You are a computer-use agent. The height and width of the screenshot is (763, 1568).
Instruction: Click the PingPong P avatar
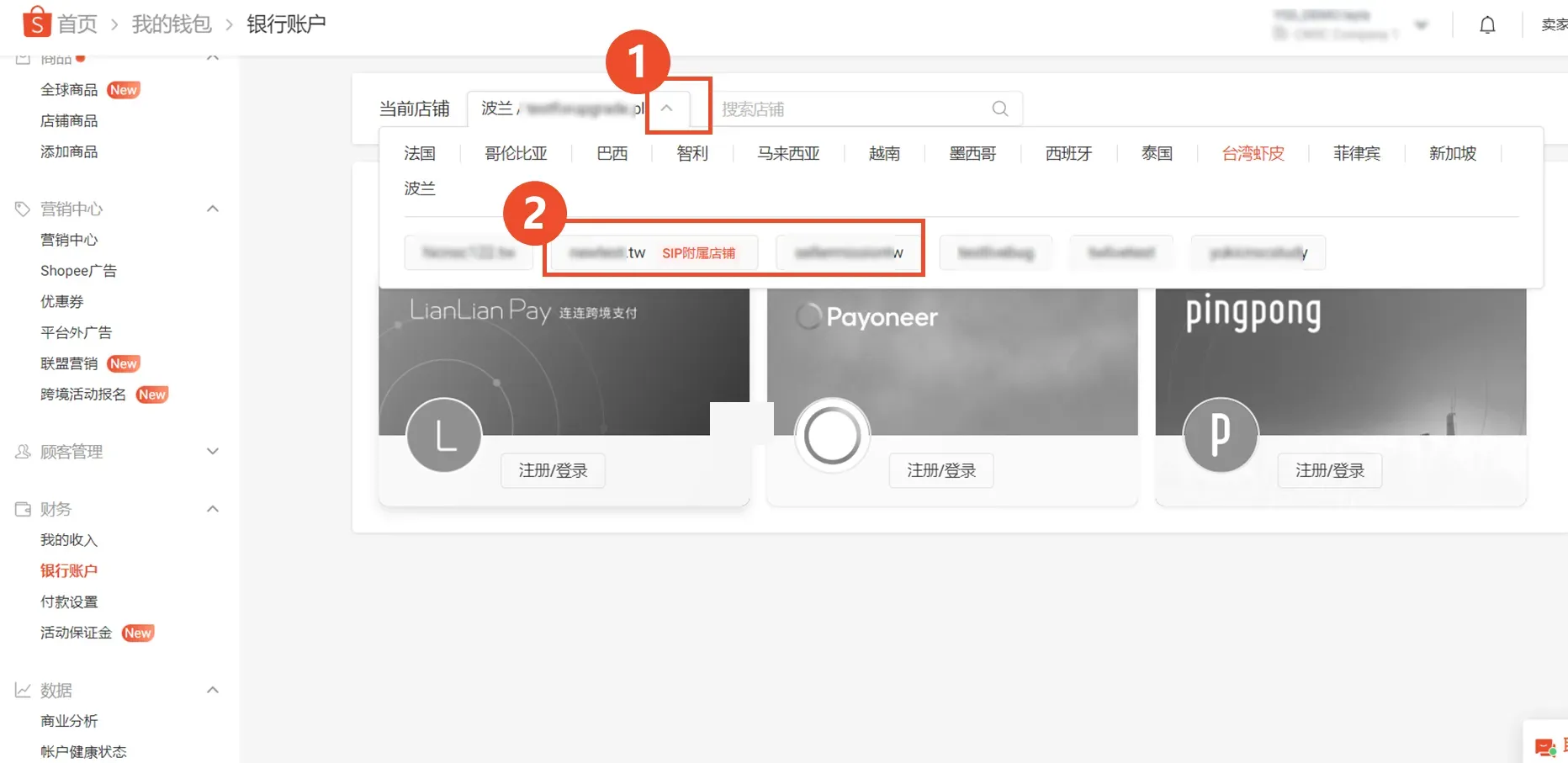point(1220,435)
